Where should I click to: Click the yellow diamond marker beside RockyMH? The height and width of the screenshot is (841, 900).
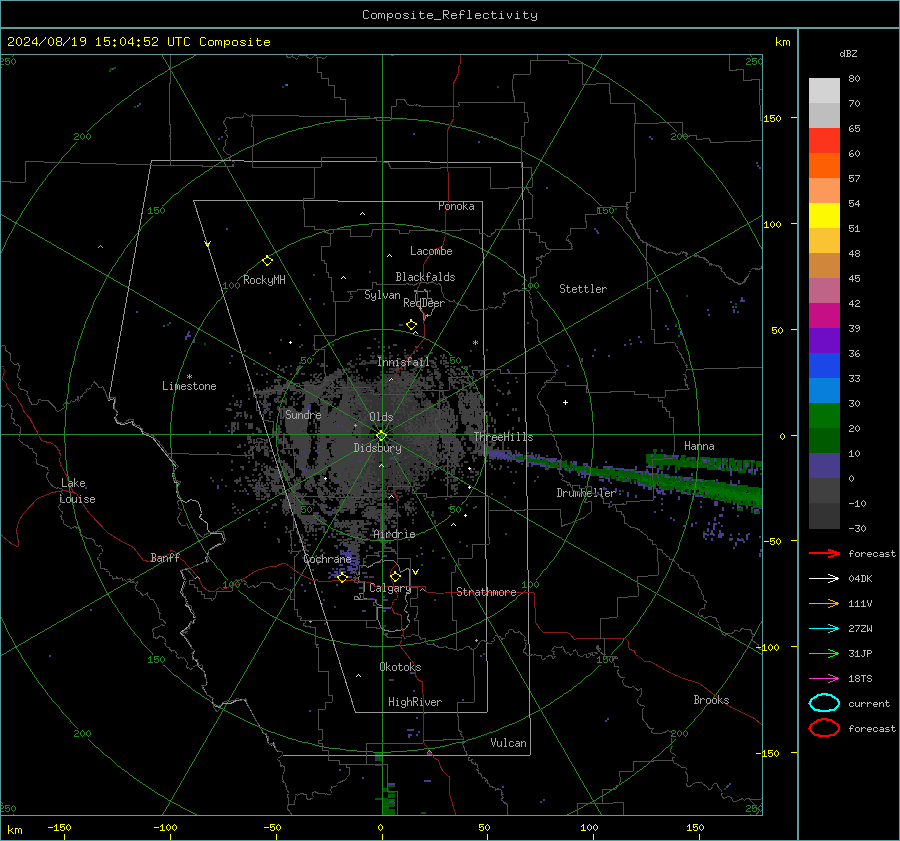pos(267,261)
